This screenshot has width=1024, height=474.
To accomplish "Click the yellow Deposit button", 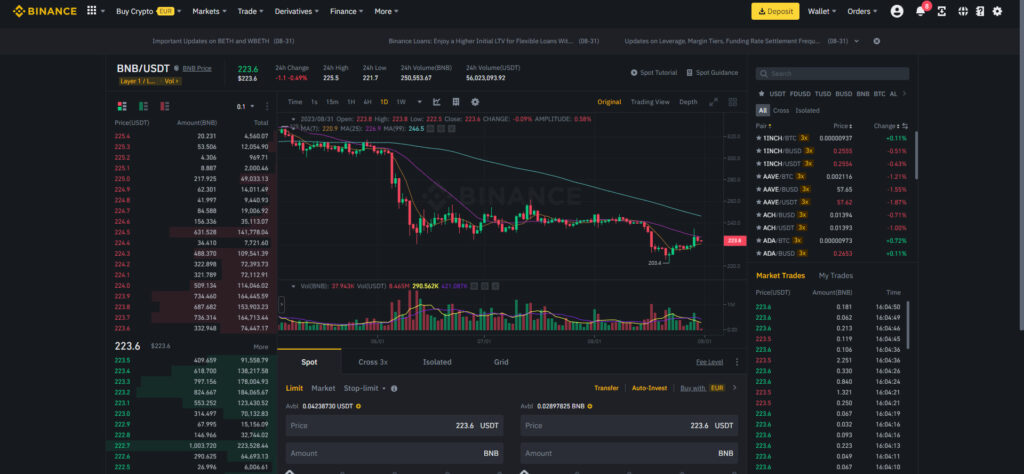I will click(x=775, y=11).
